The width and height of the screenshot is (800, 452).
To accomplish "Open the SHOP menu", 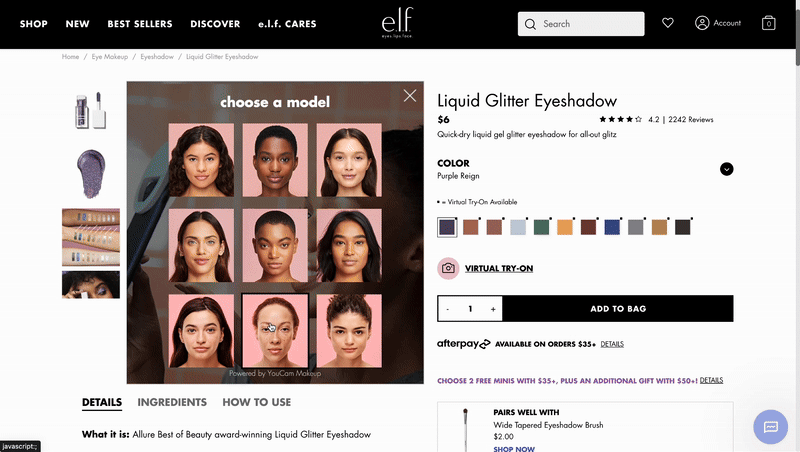I will pos(34,24).
